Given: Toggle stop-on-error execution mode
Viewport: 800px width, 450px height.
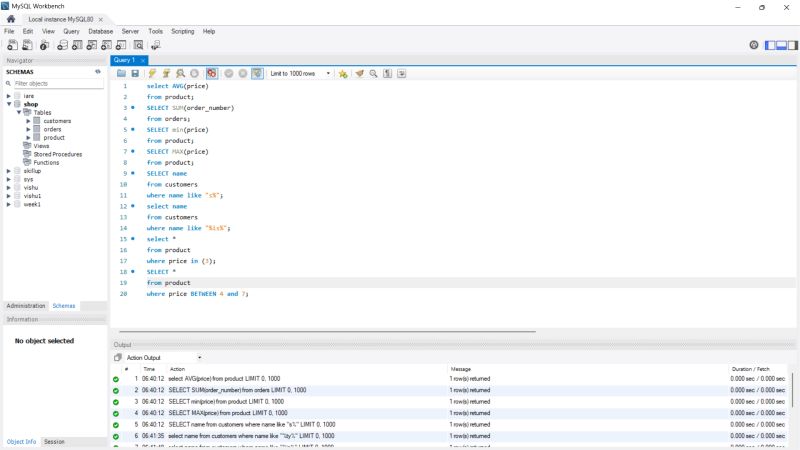Looking at the screenshot, I should point(212,73).
